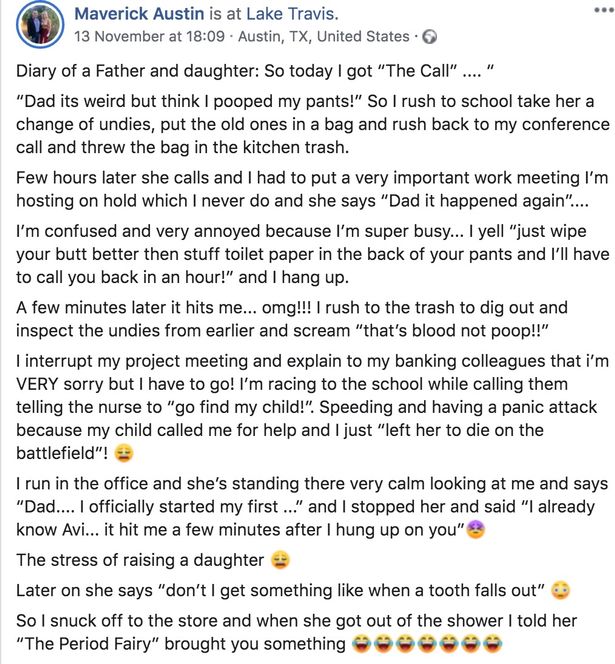Open Maverick Austin's profile picture

pyautogui.click(x=40, y=25)
